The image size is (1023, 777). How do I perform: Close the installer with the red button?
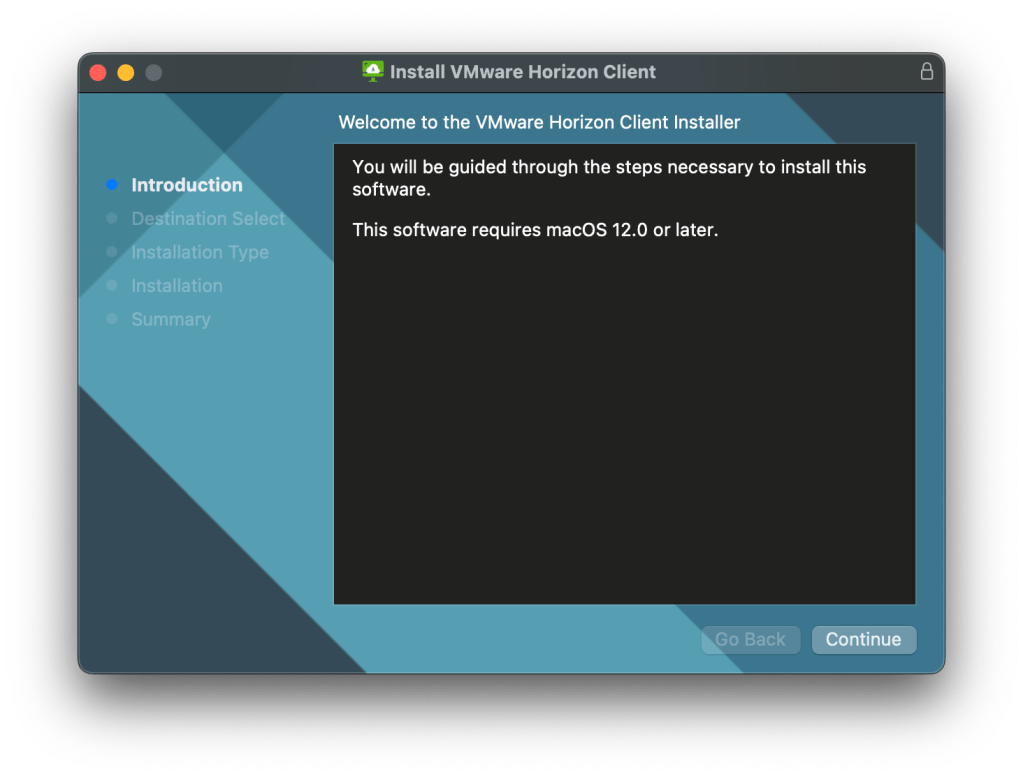tap(98, 72)
